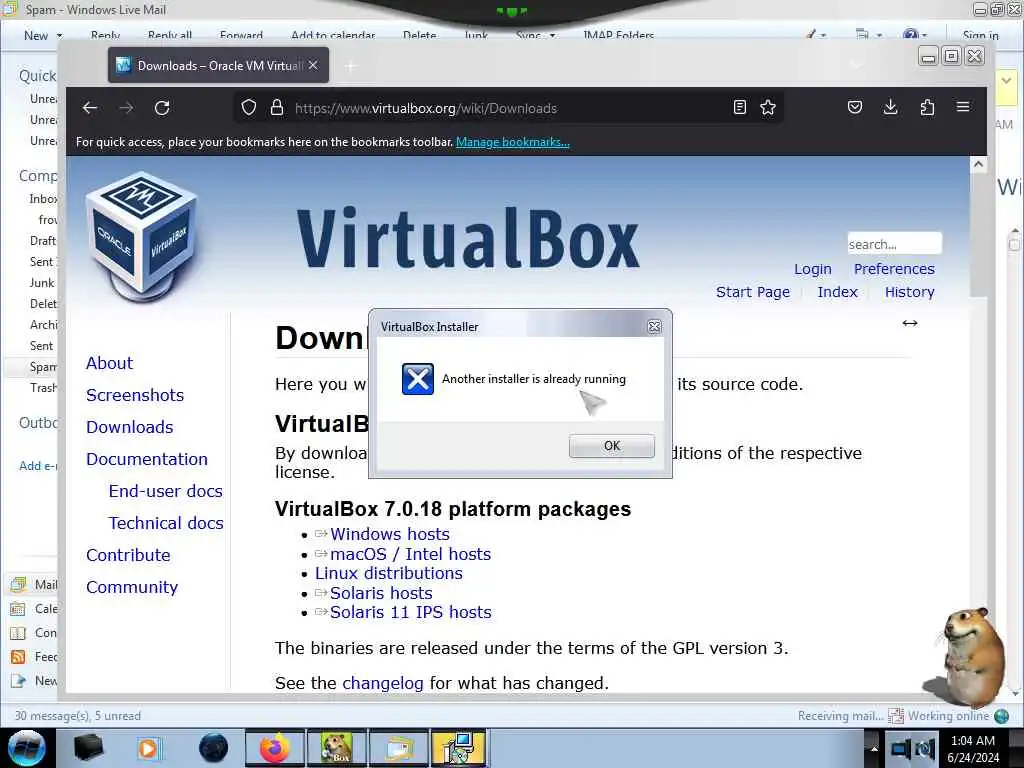Open the Login link

812,269
